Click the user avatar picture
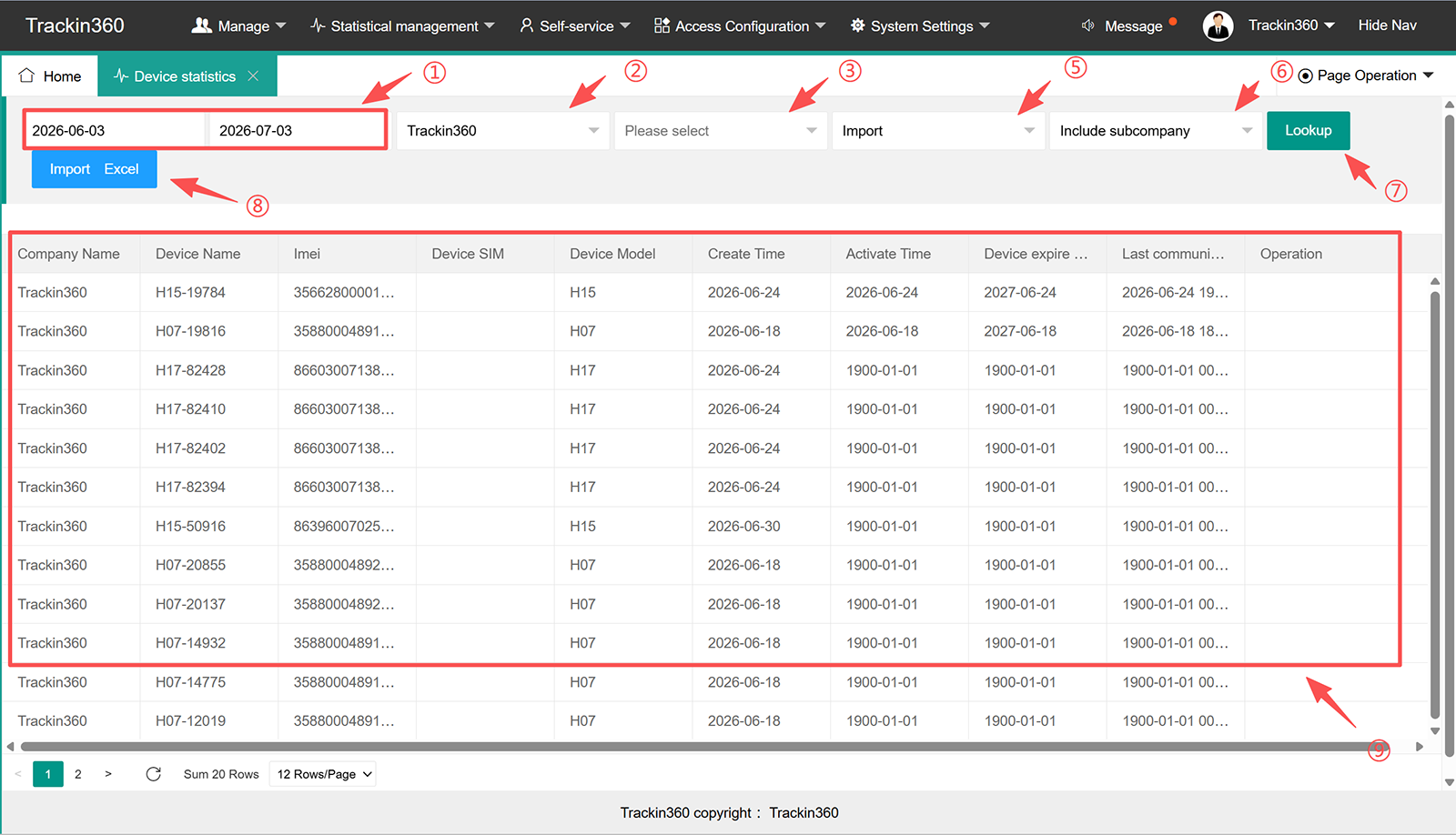 click(x=1218, y=25)
